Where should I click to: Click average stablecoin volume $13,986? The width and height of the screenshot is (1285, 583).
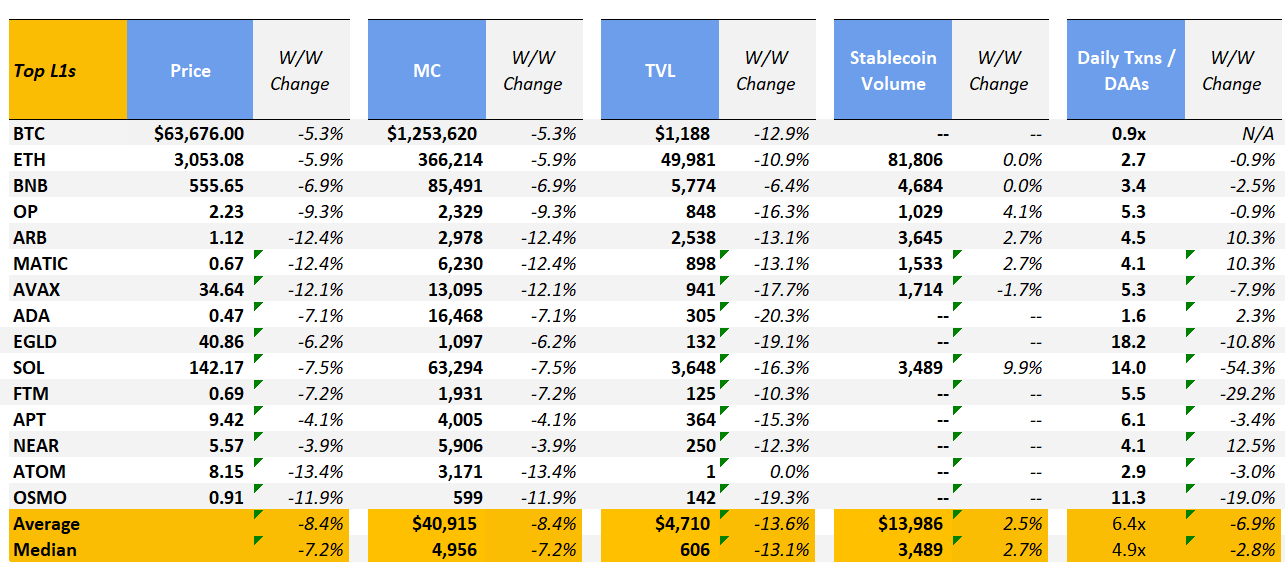click(x=913, y=523)
